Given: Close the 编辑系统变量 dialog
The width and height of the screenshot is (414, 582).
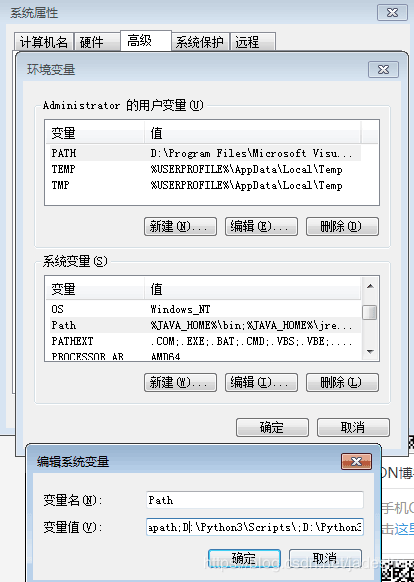Looking at the screenshot, I should 356,461.
